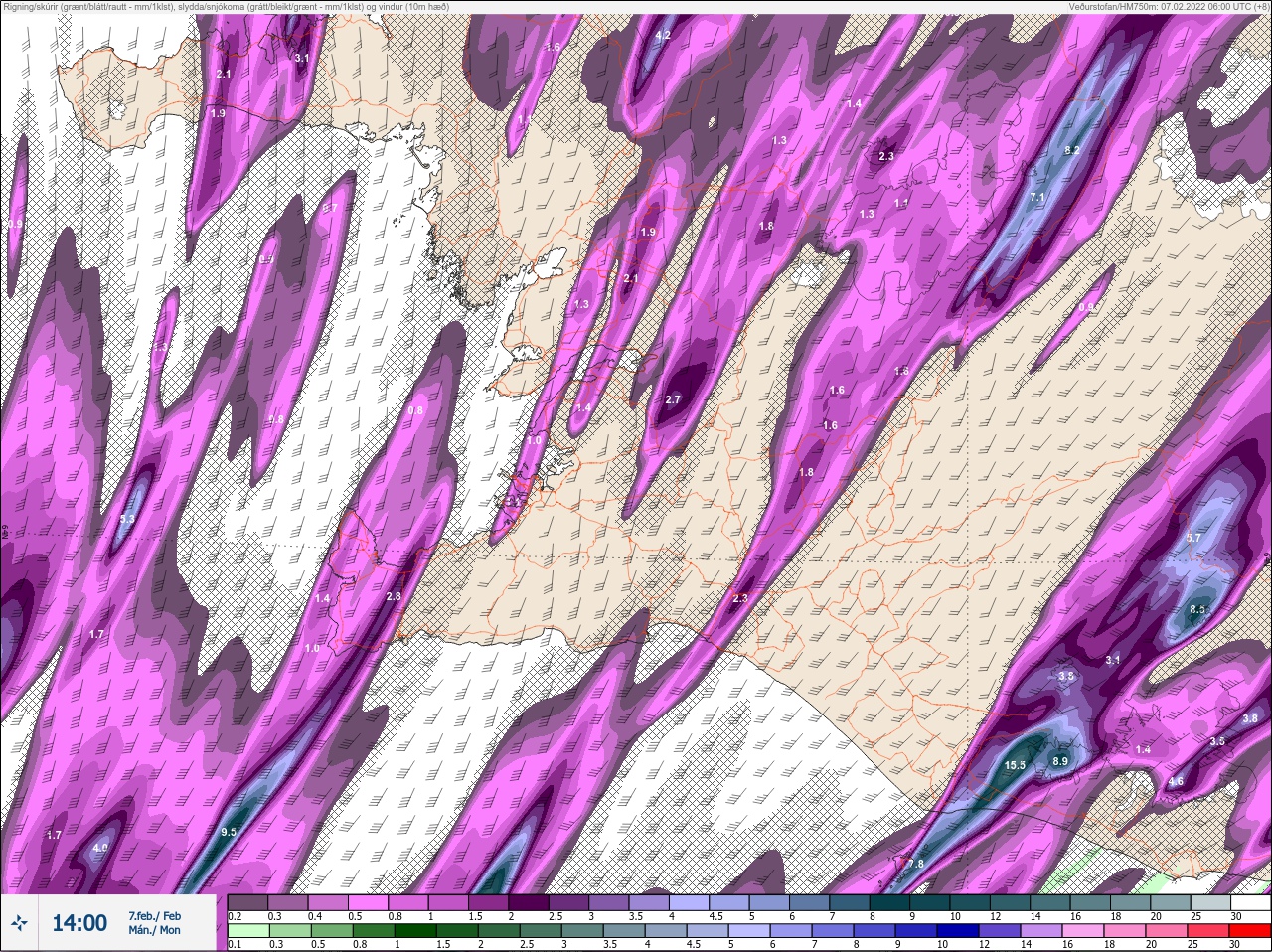Click the 4.0 precipitation value on the map
1272x952 pixels.
(x=99, y=848)
